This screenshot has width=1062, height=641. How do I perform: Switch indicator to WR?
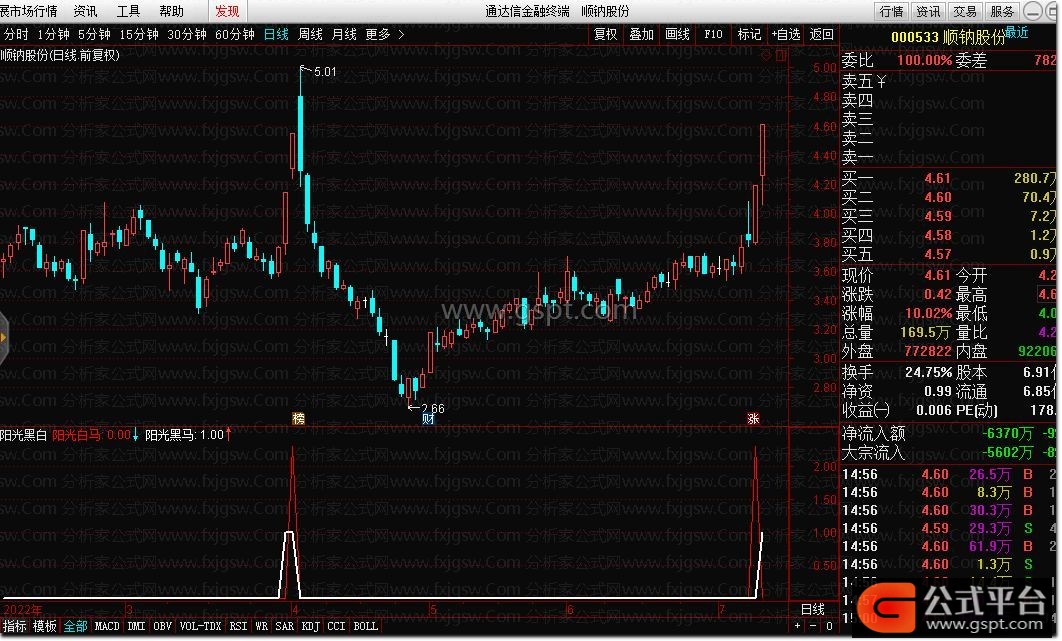coord(261,626)
